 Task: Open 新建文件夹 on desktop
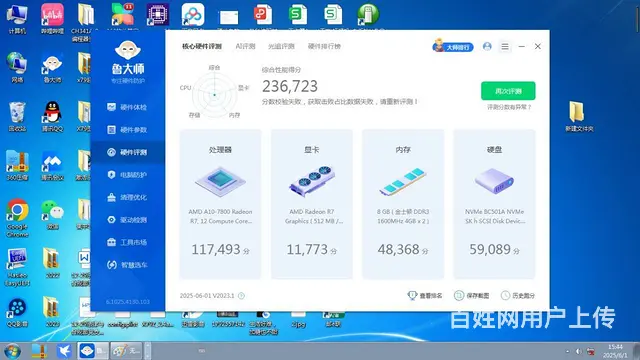point(579,116)
